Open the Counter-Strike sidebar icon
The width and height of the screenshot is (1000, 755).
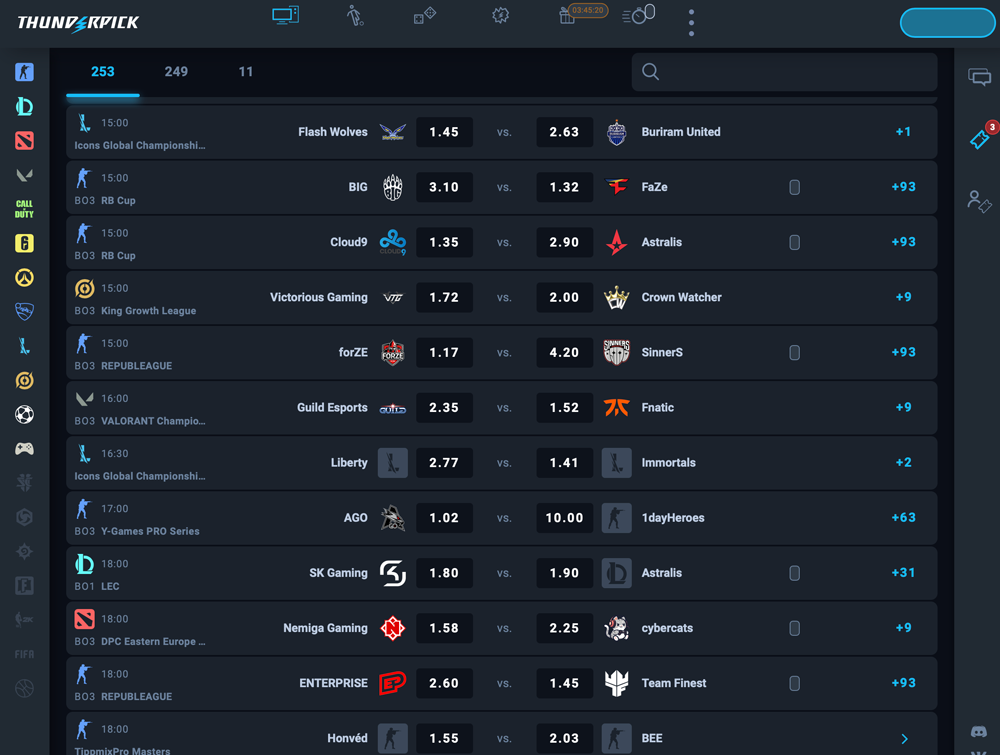24,72
